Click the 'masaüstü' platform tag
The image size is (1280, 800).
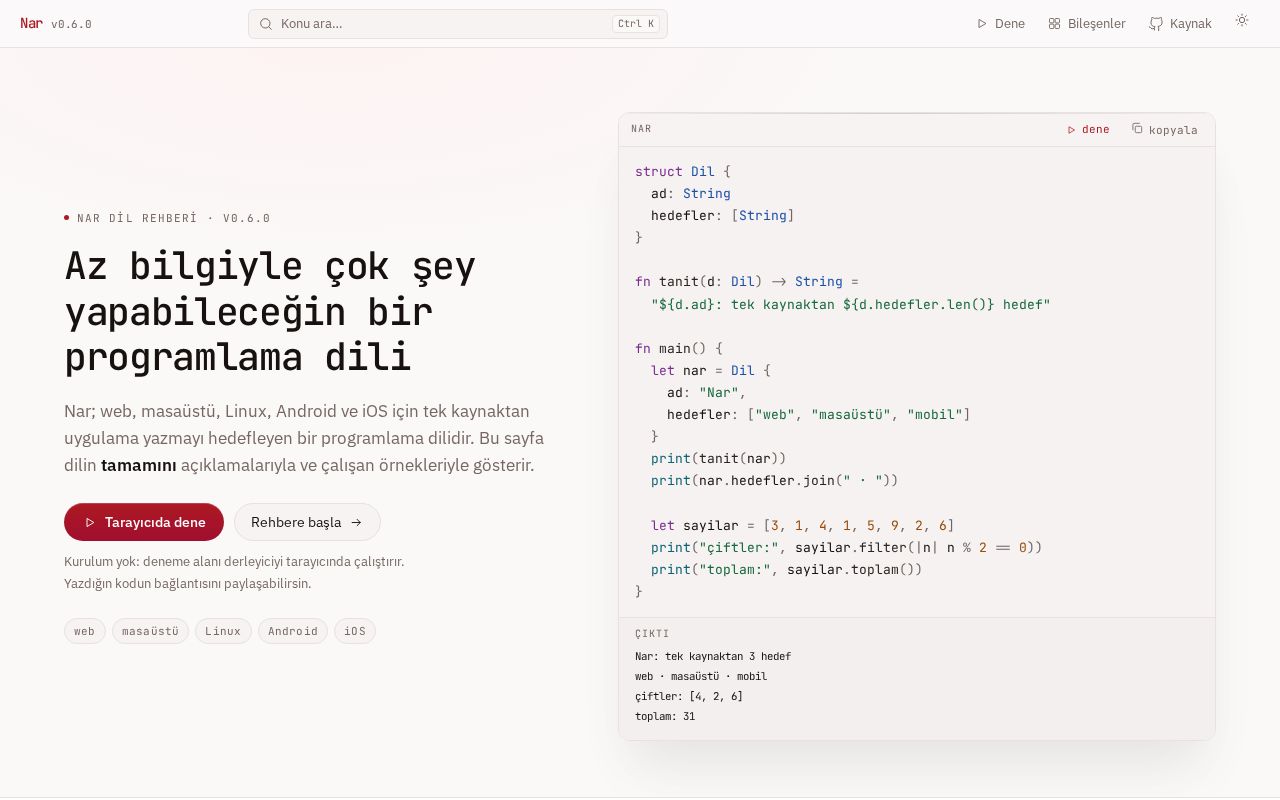[x=150, y=631]
